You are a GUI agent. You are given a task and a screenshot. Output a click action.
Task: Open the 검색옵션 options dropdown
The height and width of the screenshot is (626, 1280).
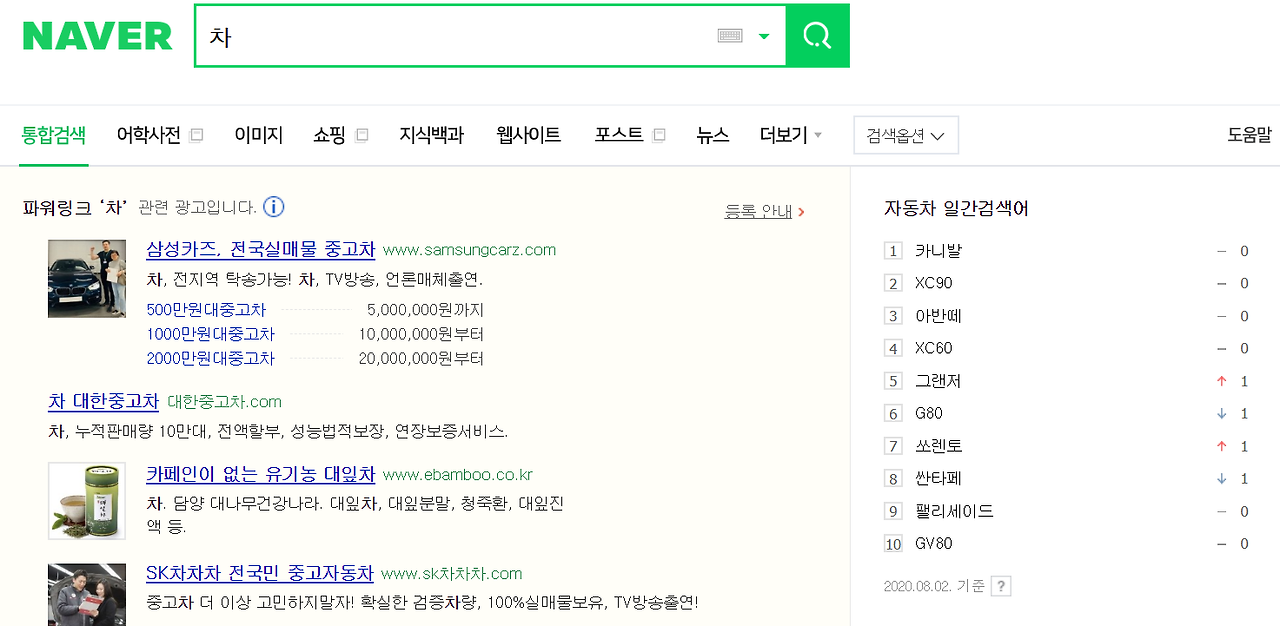pos(905,134)
